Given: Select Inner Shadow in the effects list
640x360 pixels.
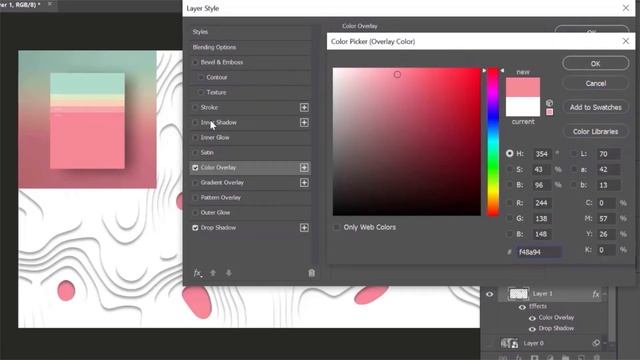Looking at the screenshot, I should tap(218, 122).
